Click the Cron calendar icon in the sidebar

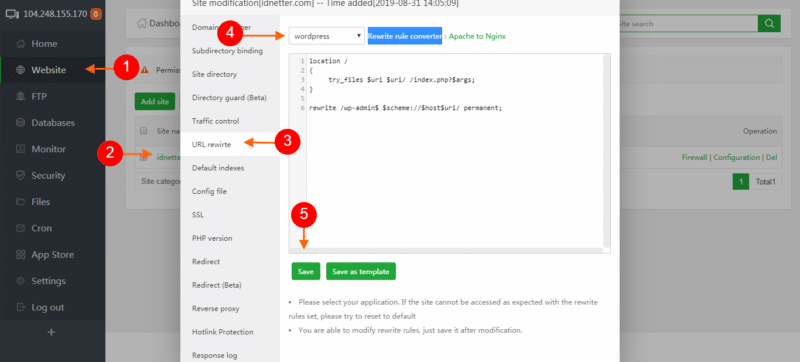pos(20,228)
